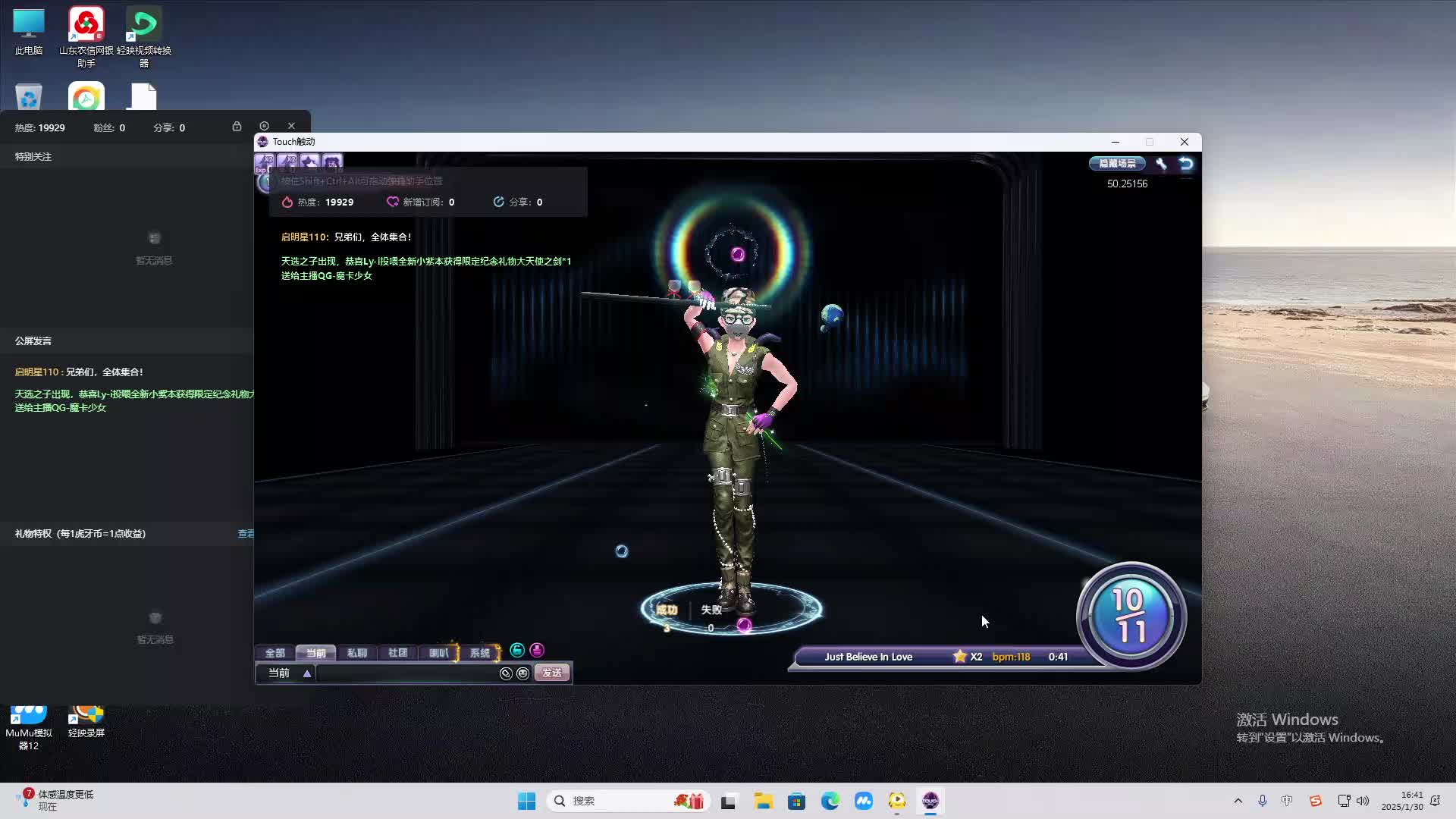Click the settings gear icon in overlay header
Viewport: 1456px width, 819px height.
pos(264,126)
